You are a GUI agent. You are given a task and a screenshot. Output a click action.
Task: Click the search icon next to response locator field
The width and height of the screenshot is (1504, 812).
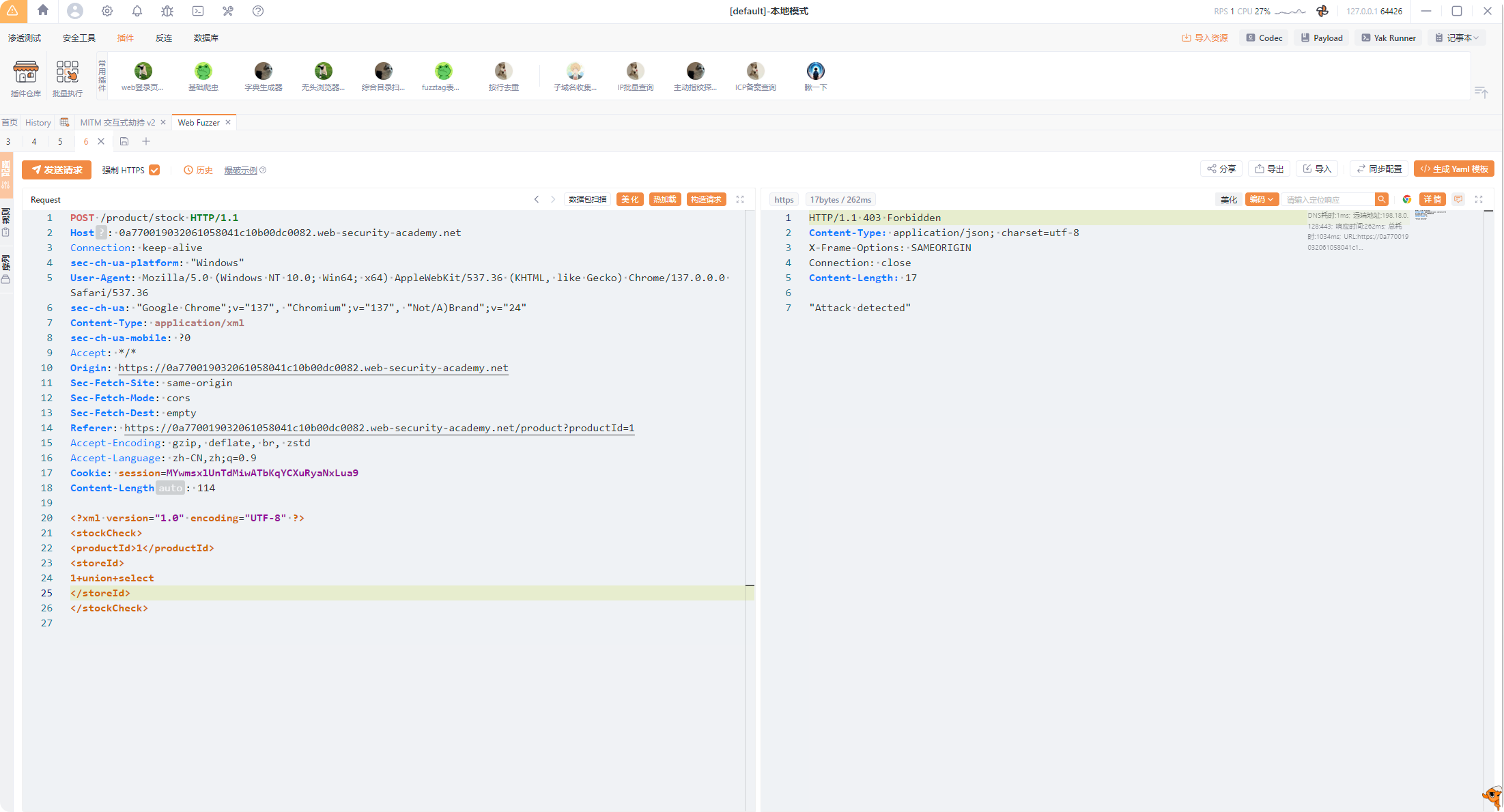pos(1382,199)
